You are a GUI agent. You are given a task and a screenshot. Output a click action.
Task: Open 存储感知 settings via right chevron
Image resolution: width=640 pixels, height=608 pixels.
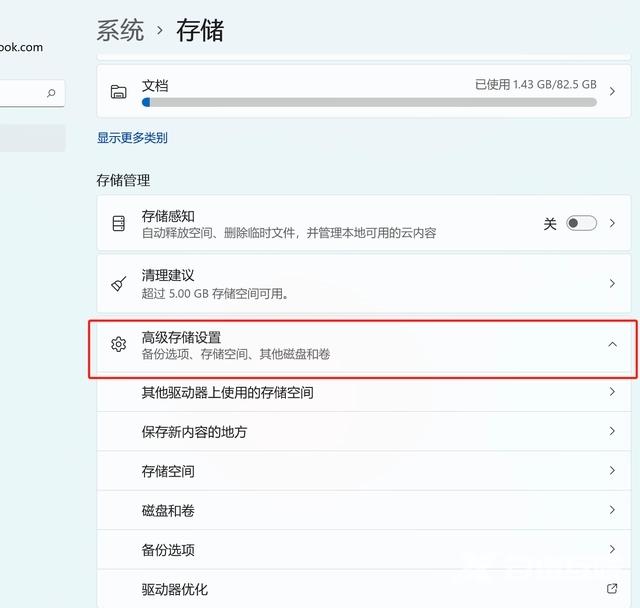click(612, 223)
